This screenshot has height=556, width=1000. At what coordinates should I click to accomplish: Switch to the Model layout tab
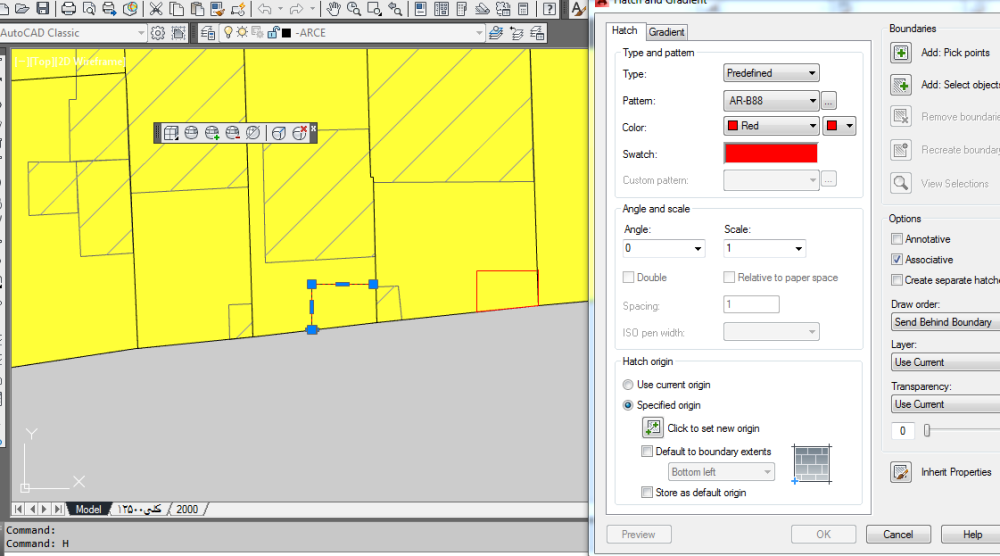88,509
